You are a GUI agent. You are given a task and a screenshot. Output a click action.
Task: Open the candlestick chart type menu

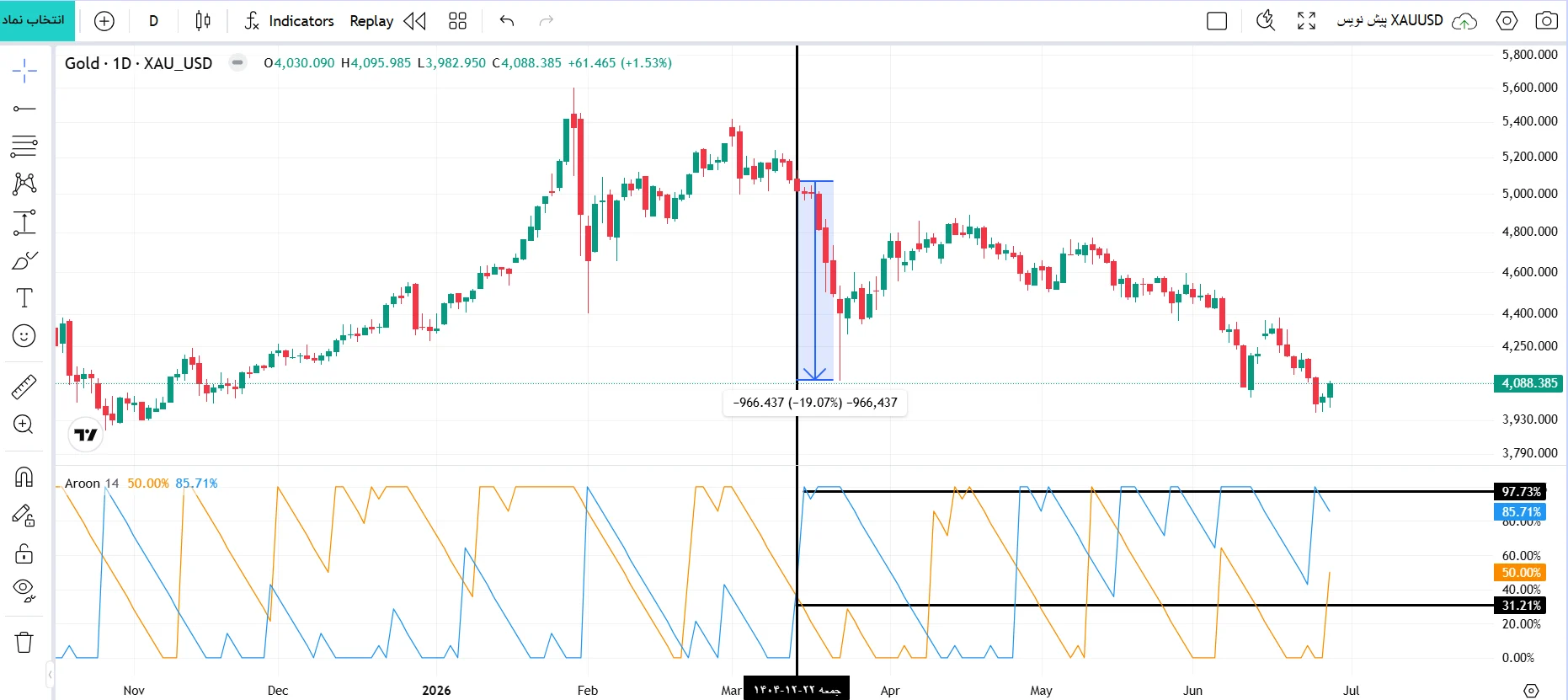pyautogui.click(x=203, y=21)
